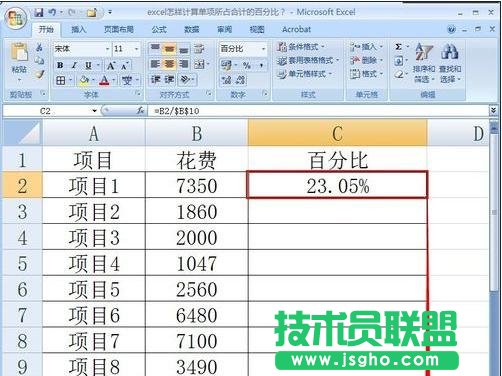Switch to the 页面布局 tab
This screenshot has height=376, width=502.
point(119,30)
